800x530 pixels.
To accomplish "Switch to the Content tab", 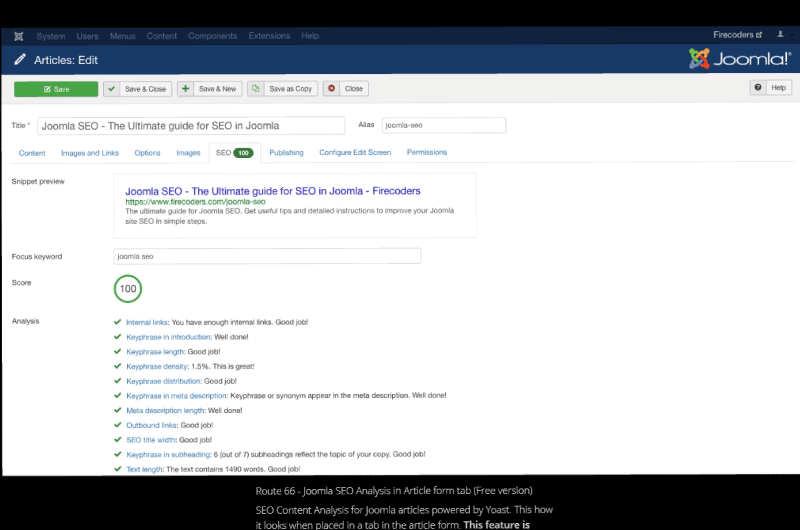I will [x=32, y=153].
